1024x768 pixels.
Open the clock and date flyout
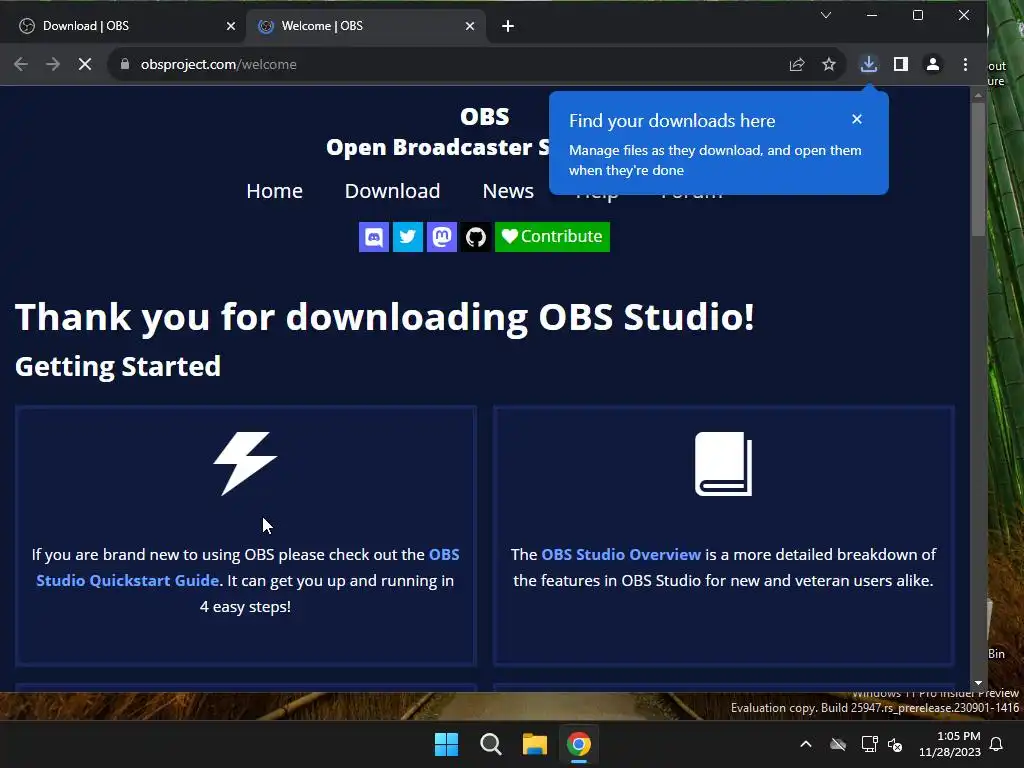pos(950,744)
